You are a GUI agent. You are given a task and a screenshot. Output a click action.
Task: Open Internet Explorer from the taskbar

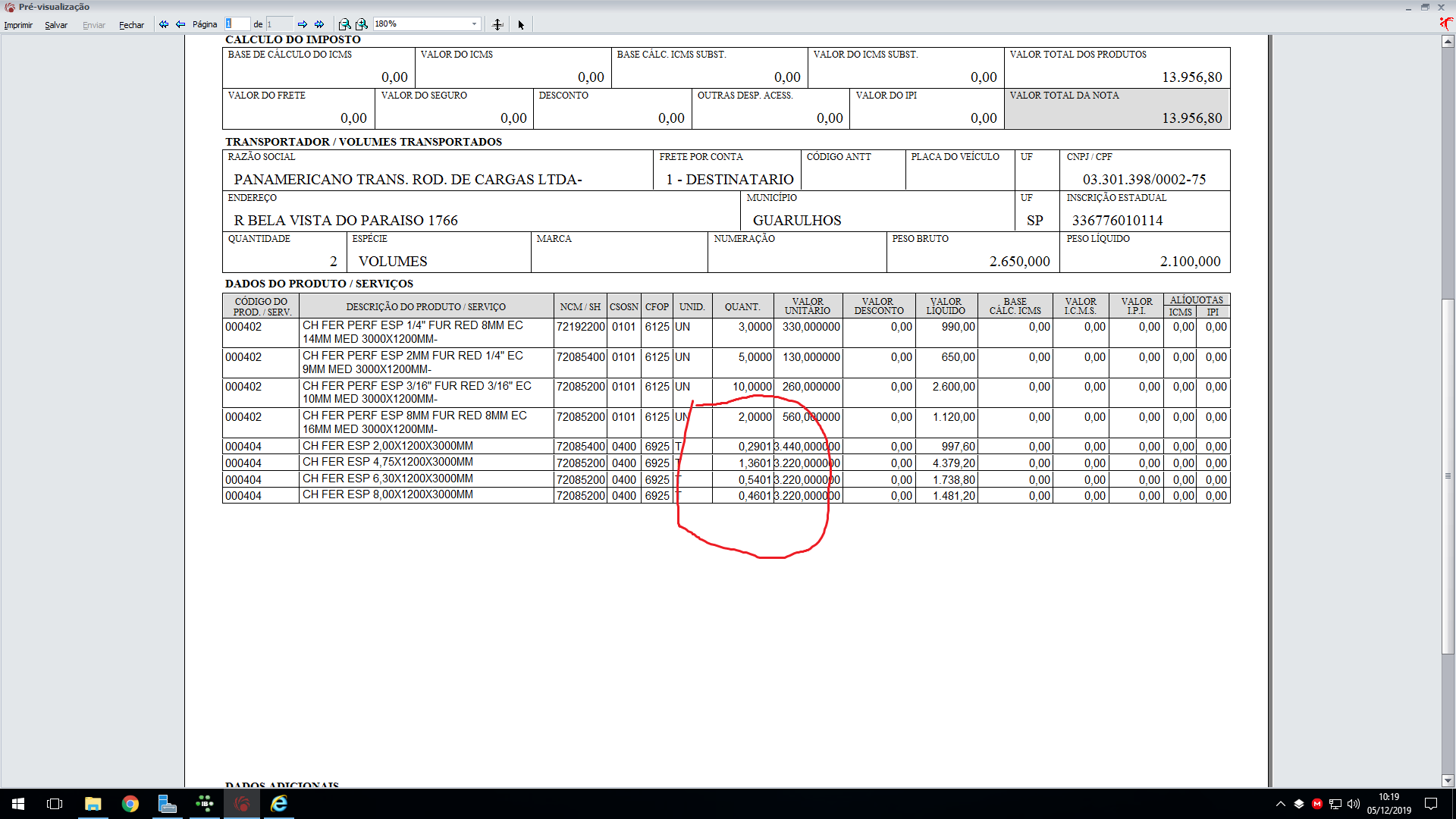click(x=279, y=804)
